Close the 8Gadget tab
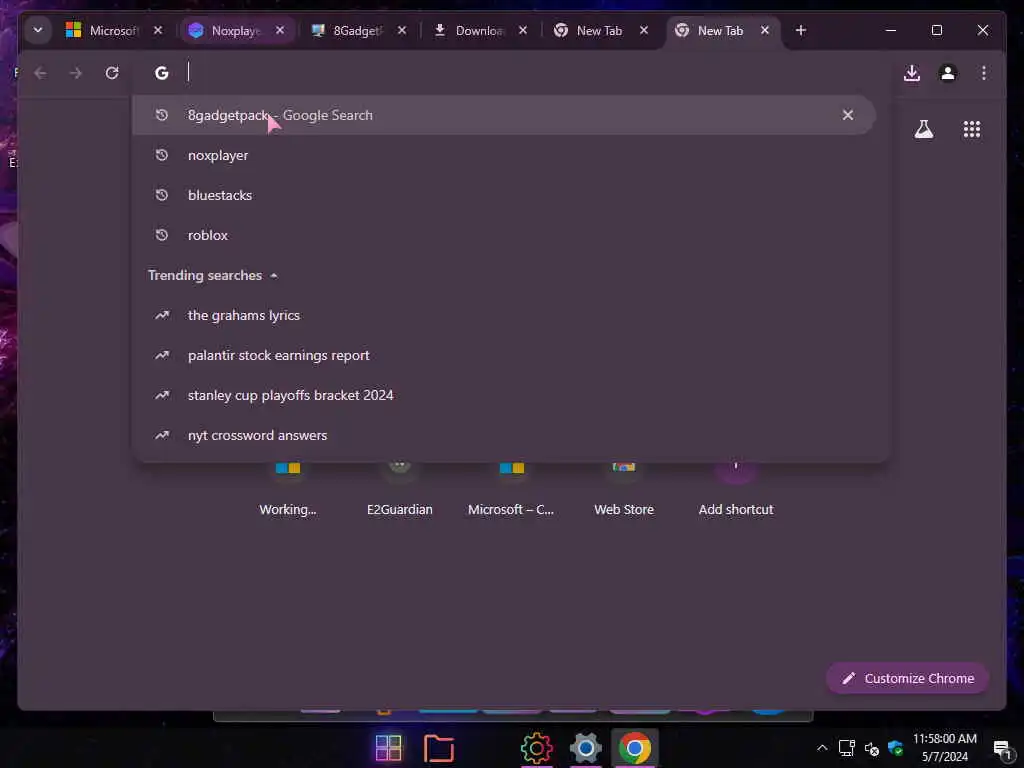The height and width of the screenshot is (768, 1024). 402,30
